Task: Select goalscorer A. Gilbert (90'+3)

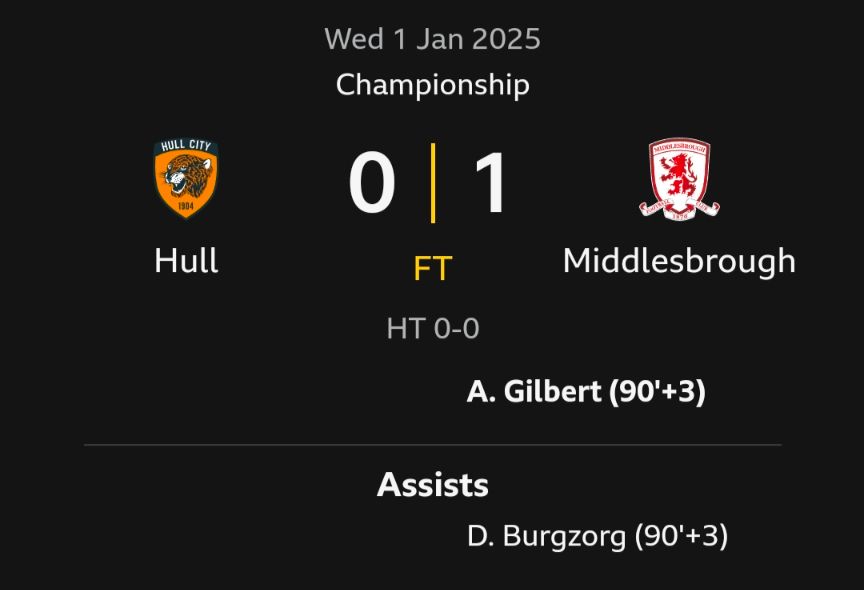Action: point(586,392)
